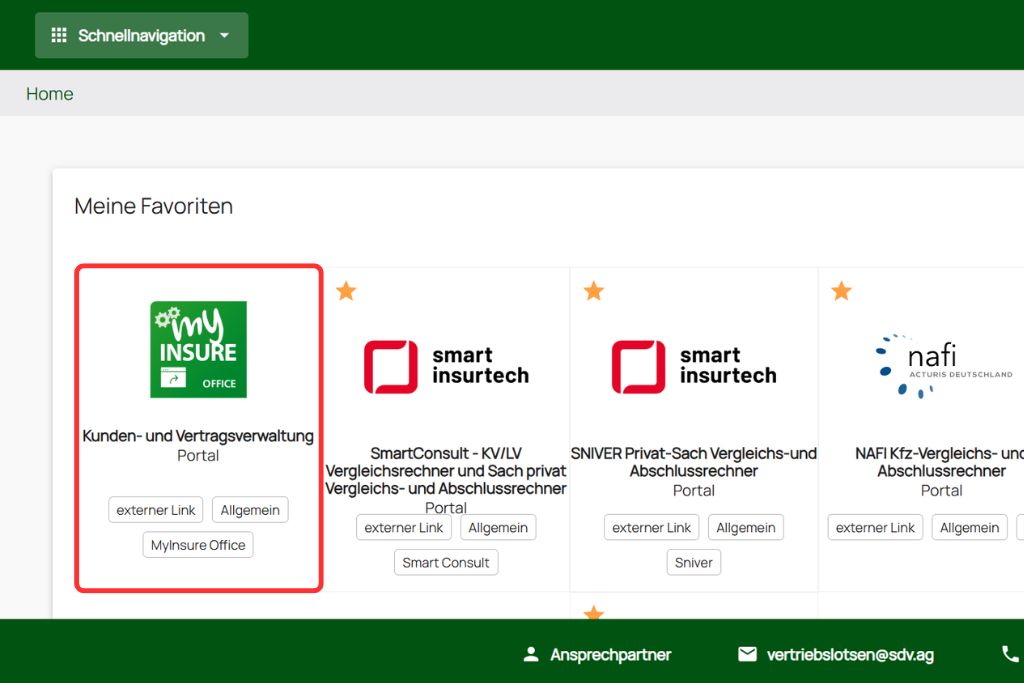Image resolution: width=1024 pixels, height=683 pixels.
Task: Click the phone icon in footer
Action: click(x=1010, y=654)
